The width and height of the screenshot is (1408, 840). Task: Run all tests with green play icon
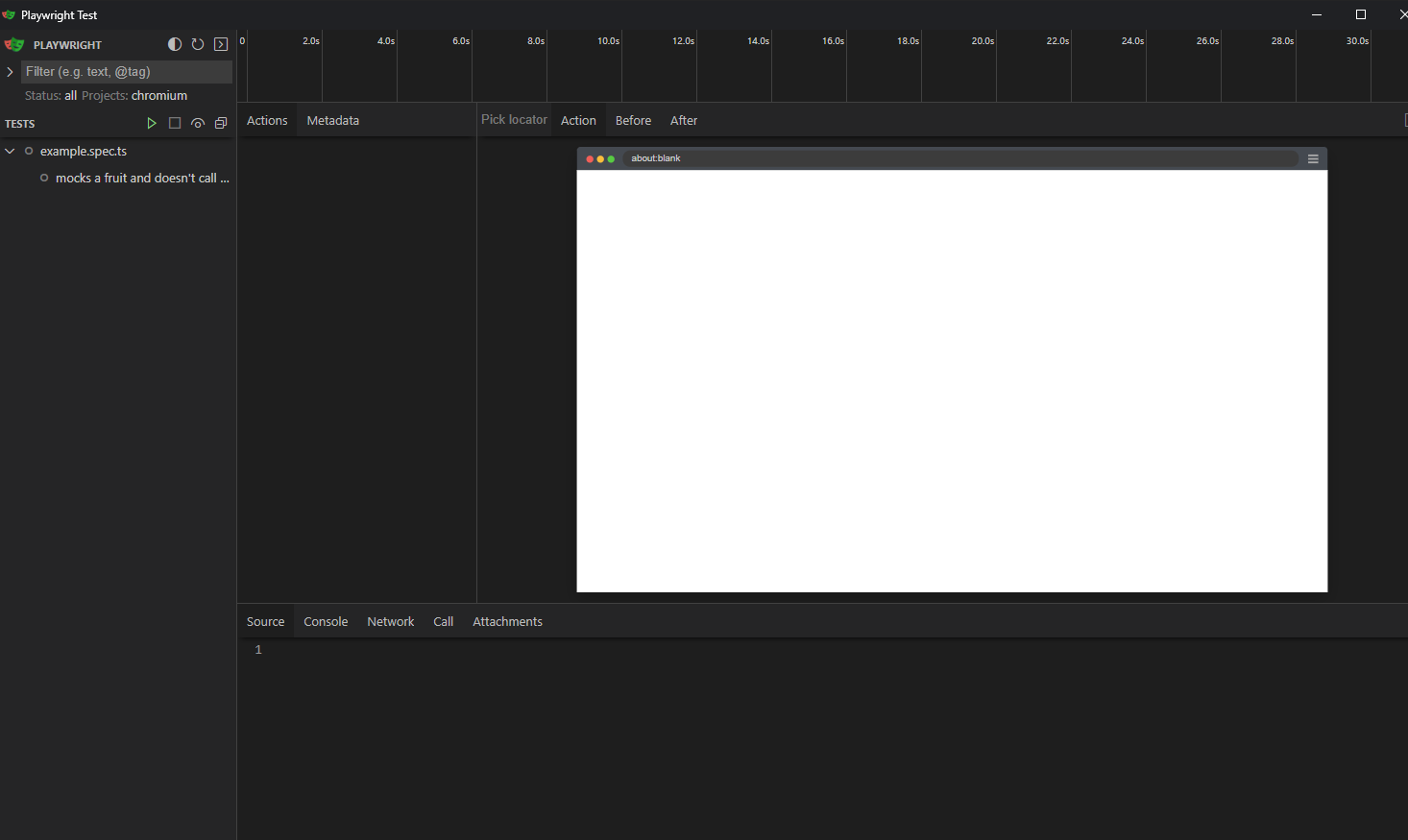point(151,123)
